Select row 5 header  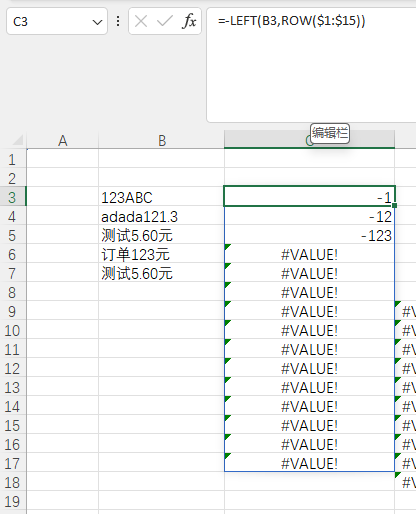click(13, 236)
